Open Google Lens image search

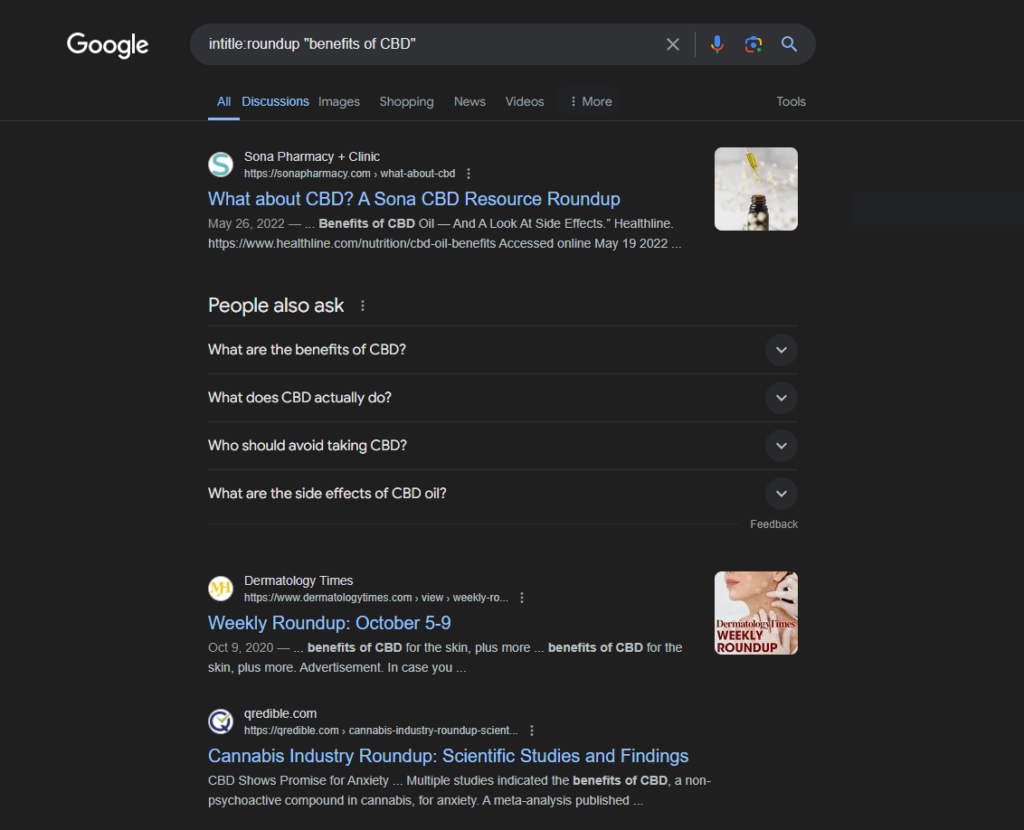pyautogui.click(x=753, y=44)
